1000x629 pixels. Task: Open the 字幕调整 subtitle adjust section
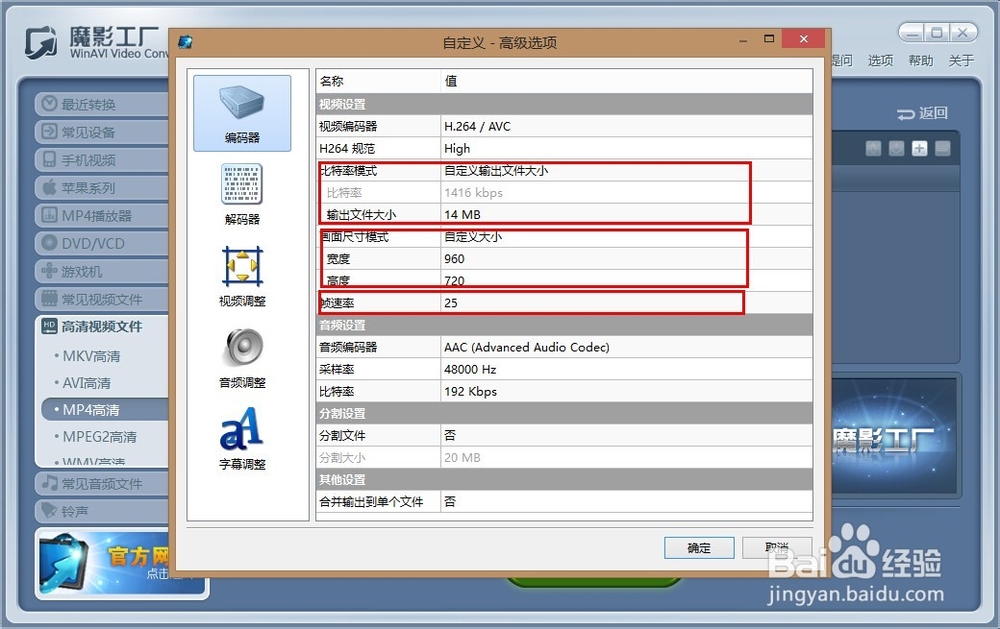242,439
